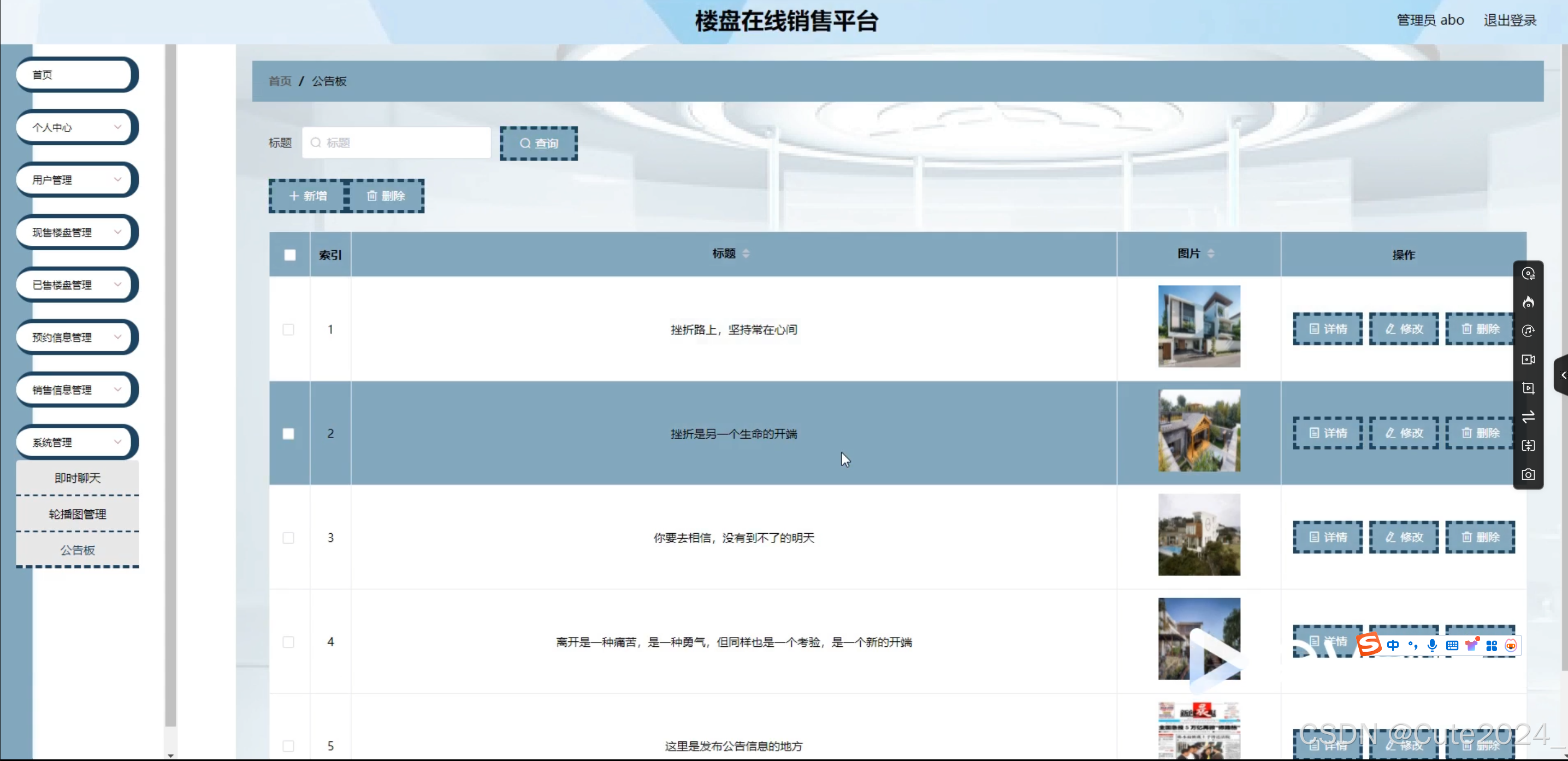Click the video recorder icon in floating toolbar
The image size is (1568, 761).
click(x=1528, y=360)
